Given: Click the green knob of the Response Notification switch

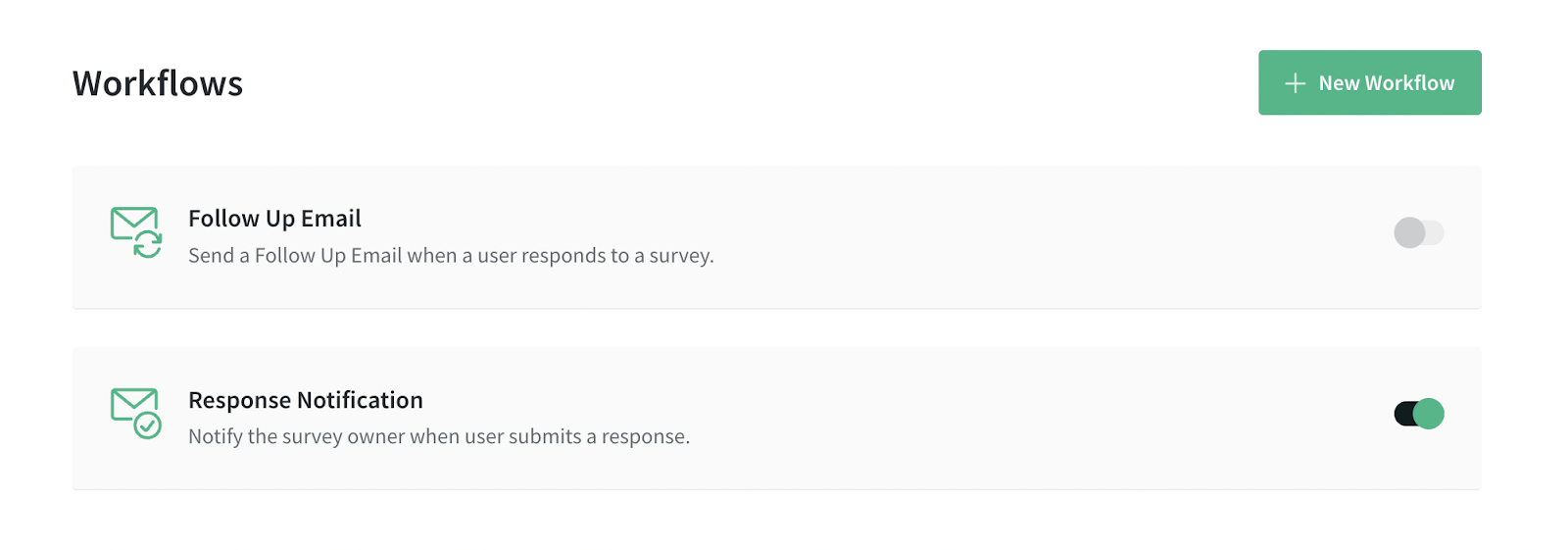Looking at the screenshot, I should point(1429,414).
